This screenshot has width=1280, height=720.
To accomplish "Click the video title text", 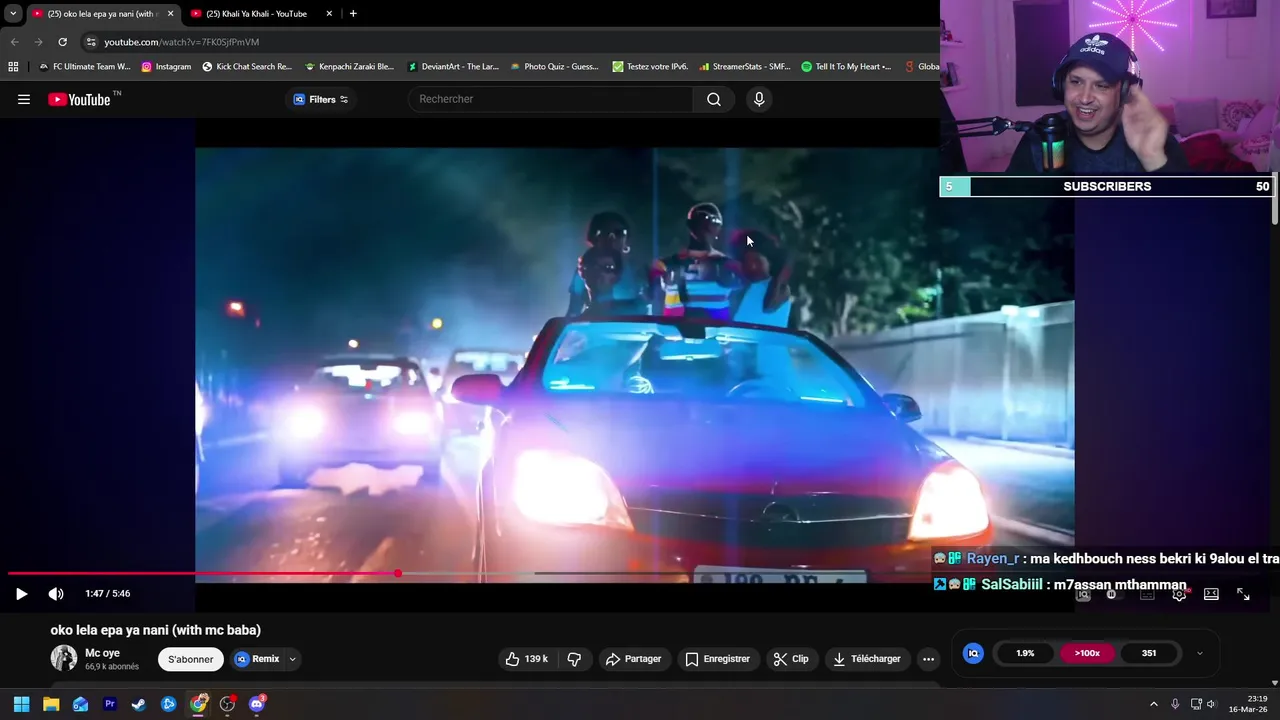I will tap(156, 630).
